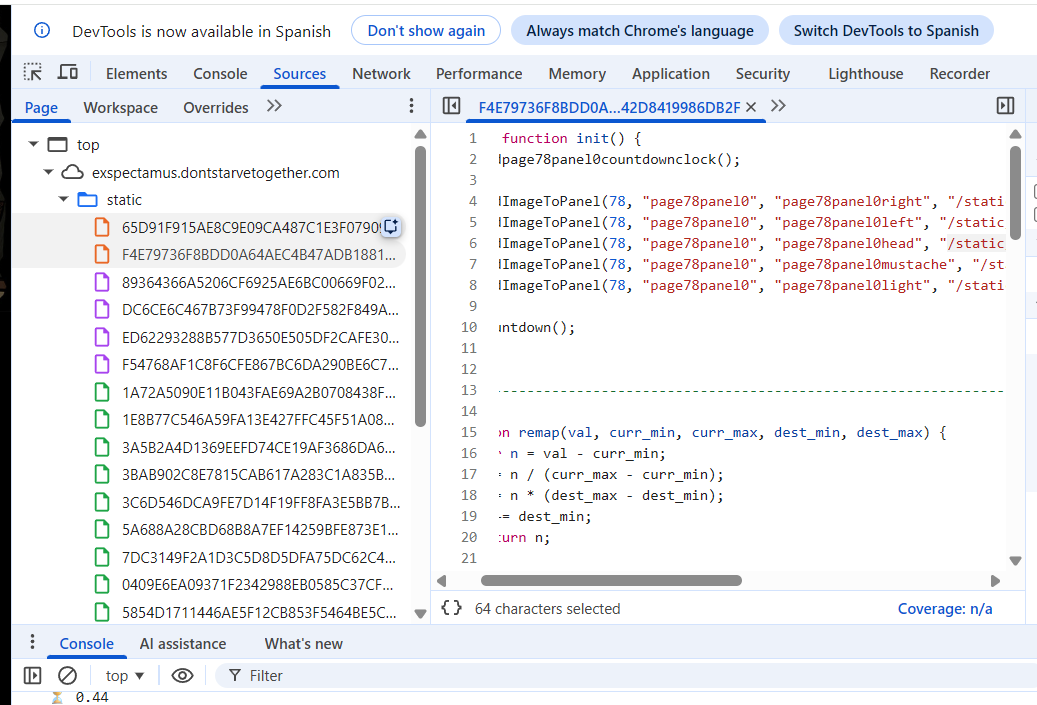The image size is (1037, 705).
Task: Open live expression eye icon
Action: pyautogui.click(x=183, y=675)
